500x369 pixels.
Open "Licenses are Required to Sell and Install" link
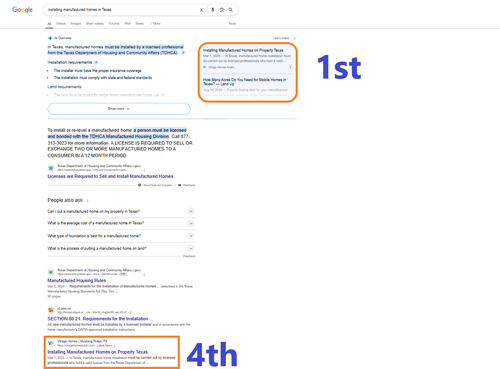coord(110,176)
